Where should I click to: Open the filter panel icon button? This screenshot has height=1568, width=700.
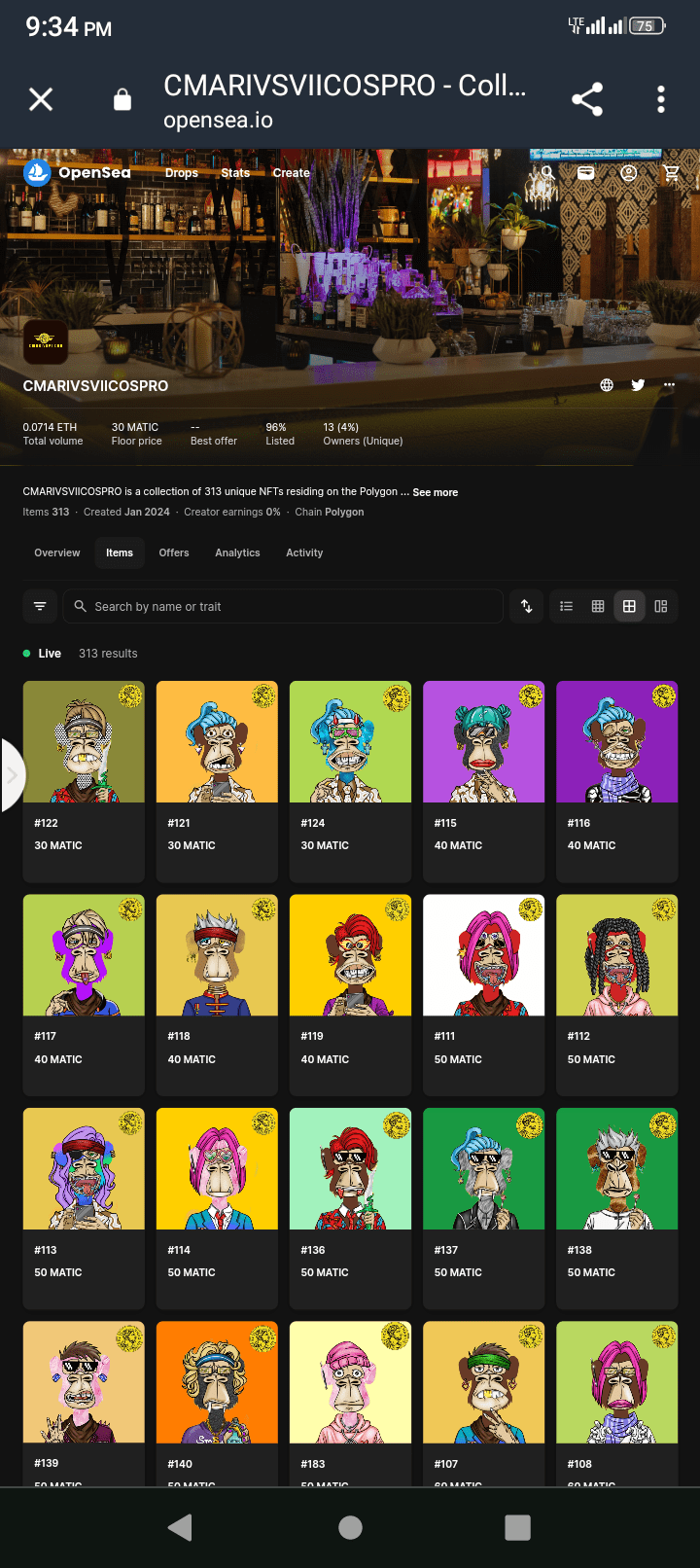coord(40,606)
